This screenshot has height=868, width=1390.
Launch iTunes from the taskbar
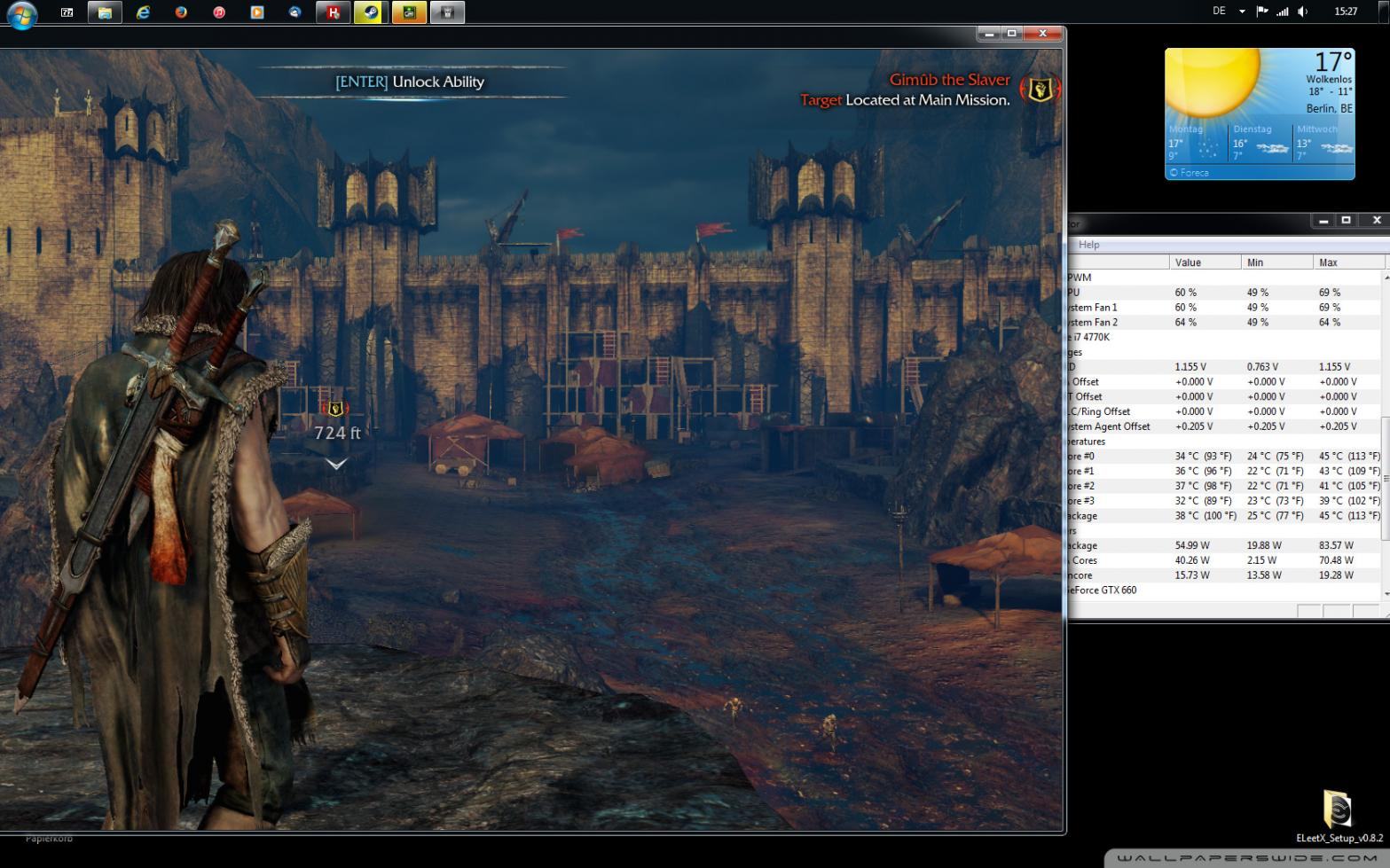(219, 12)
